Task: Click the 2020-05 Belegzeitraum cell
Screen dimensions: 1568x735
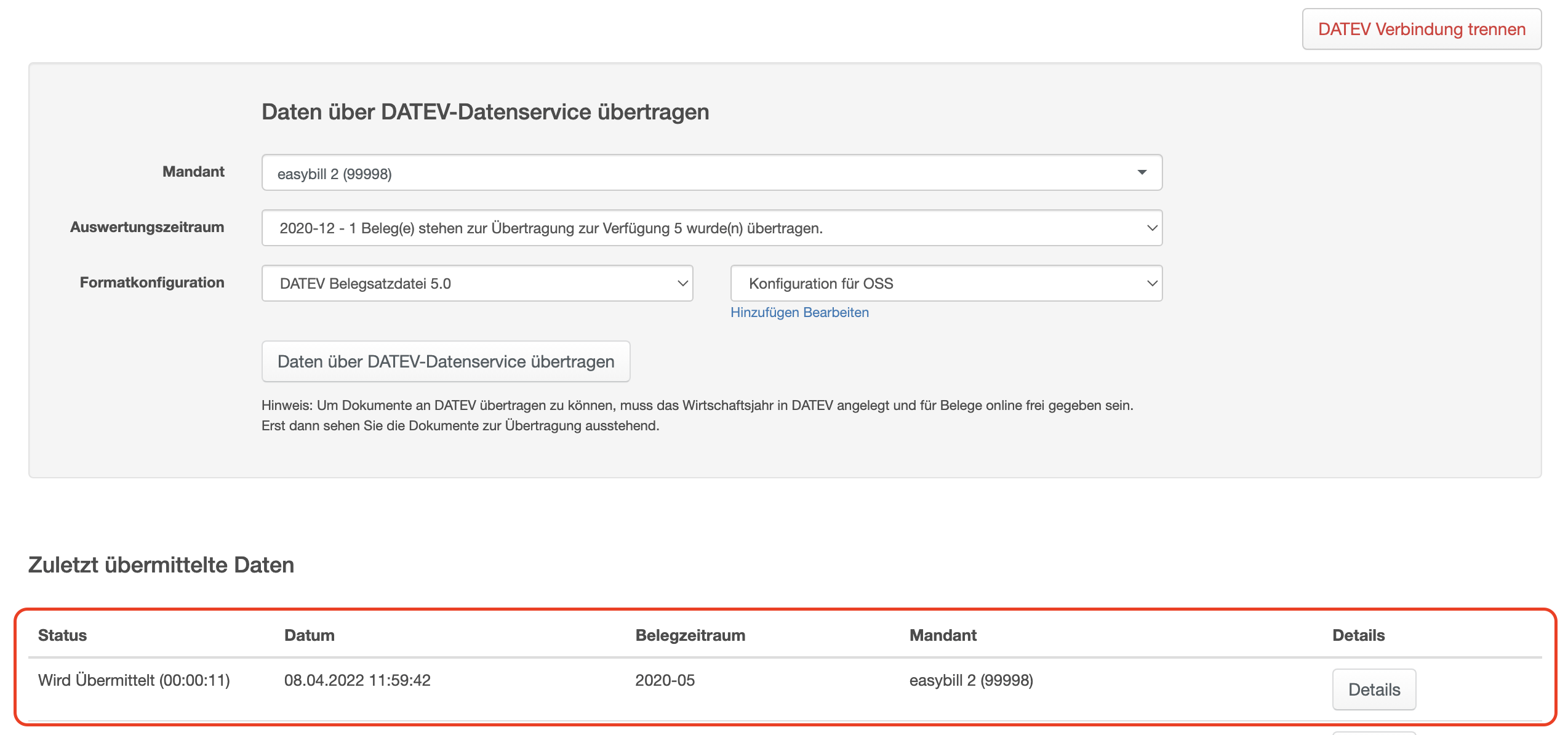Action: point(665,680)
